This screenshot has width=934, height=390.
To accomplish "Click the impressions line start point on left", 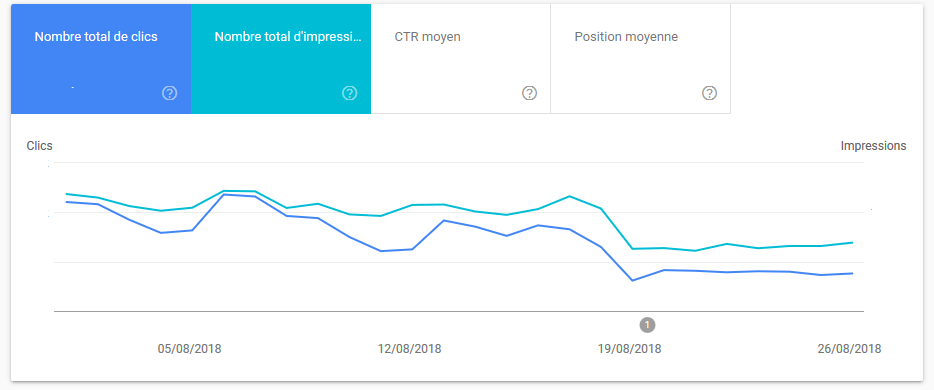I will 66,194.
